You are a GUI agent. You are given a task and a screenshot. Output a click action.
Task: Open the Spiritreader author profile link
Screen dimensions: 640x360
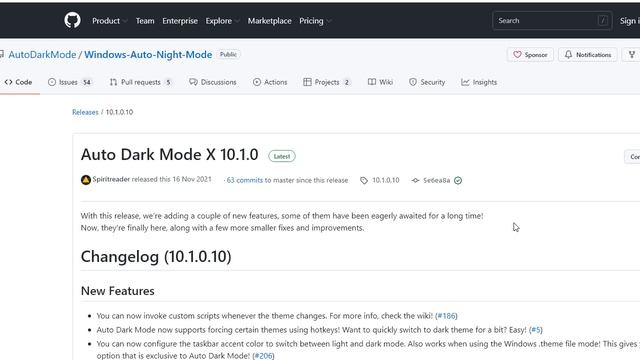point(111,179)
